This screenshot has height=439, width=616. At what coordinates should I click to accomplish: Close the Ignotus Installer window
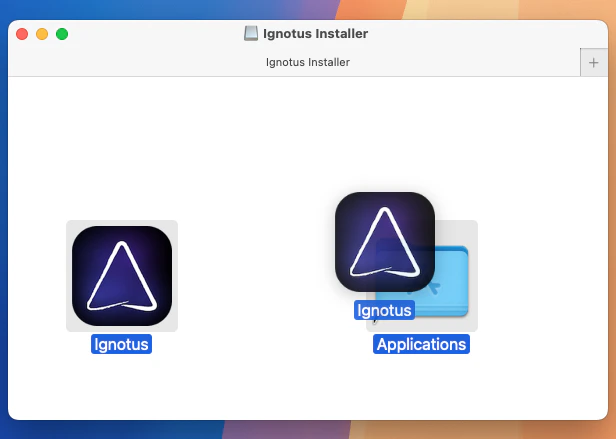point(22,34)
